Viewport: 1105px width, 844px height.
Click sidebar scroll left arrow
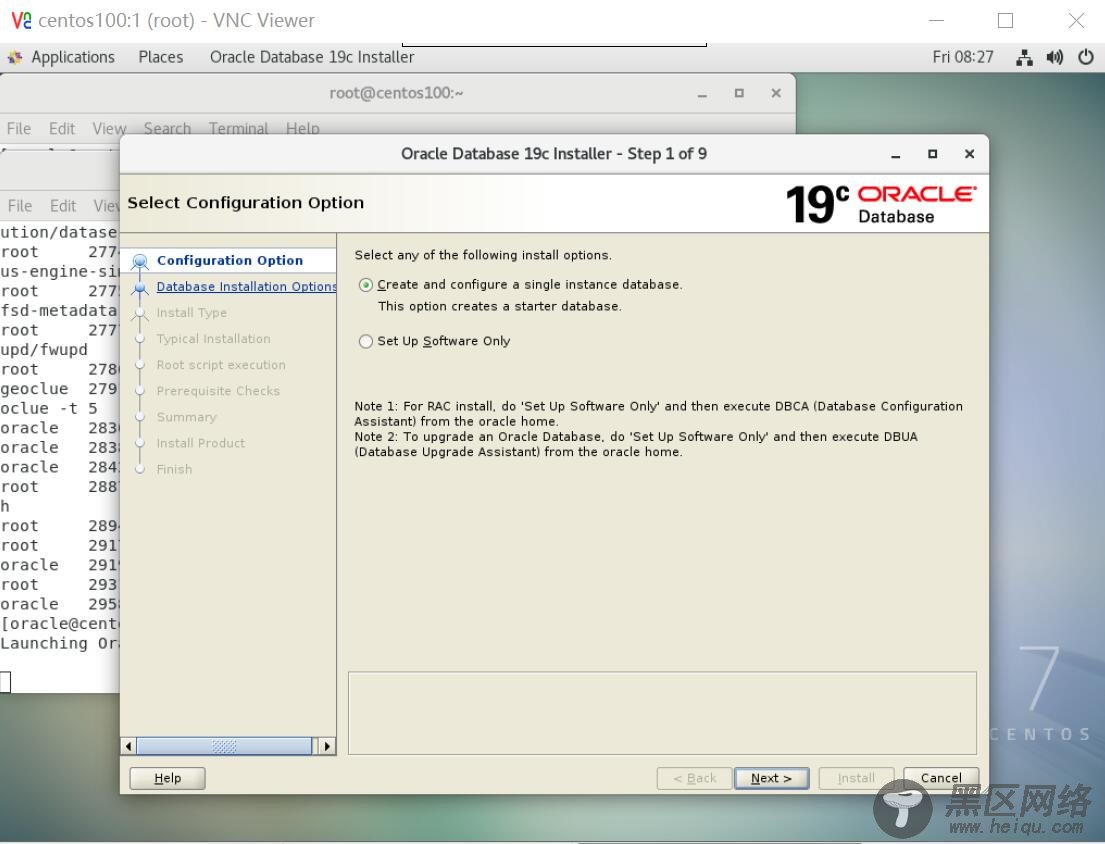pyautogui.click(x=128, y=746)
